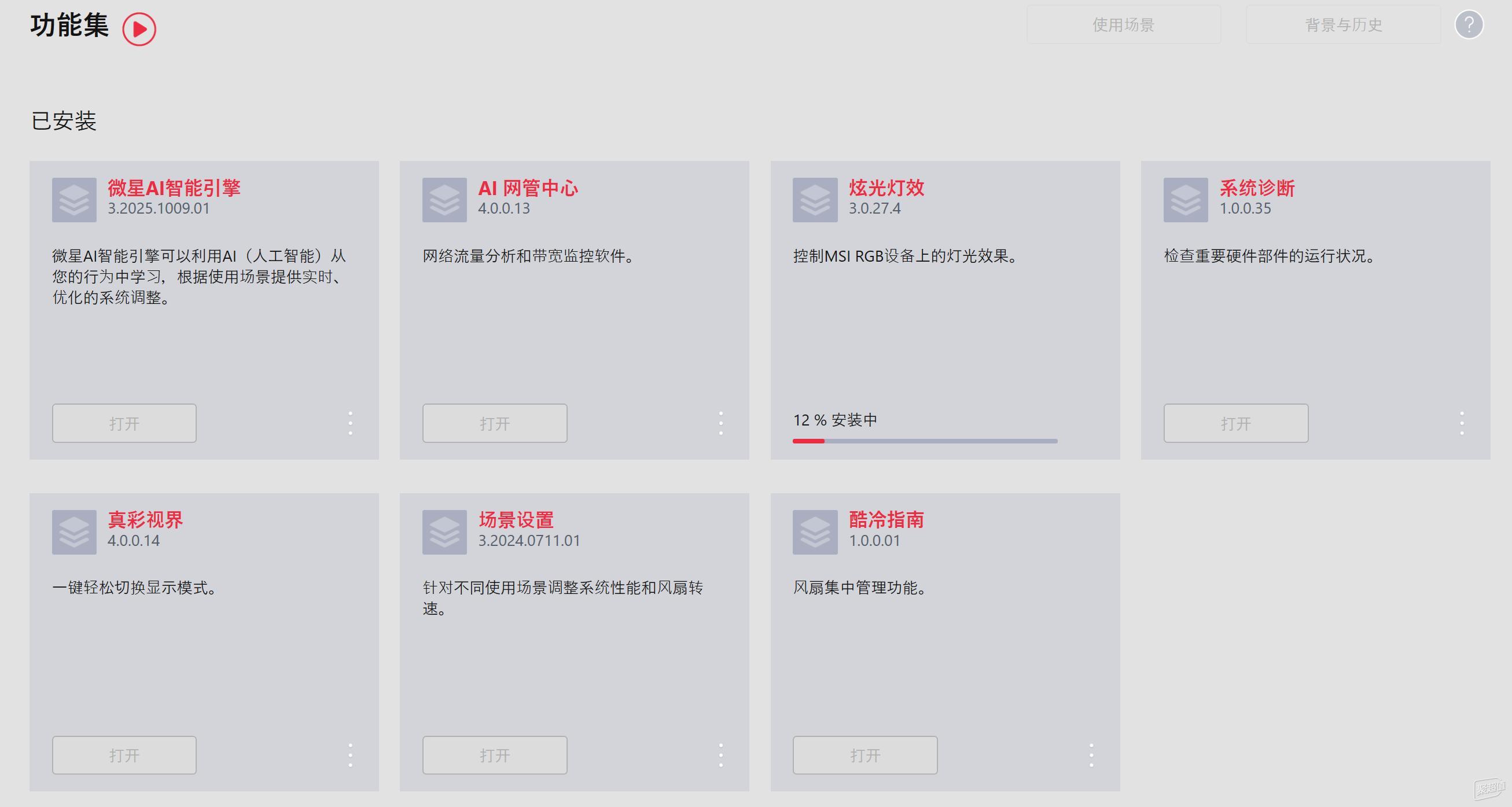Open the 微星AI智能引擎 feature icon
This screenshot has height=807, width=1512.
(x=73, y=200)
